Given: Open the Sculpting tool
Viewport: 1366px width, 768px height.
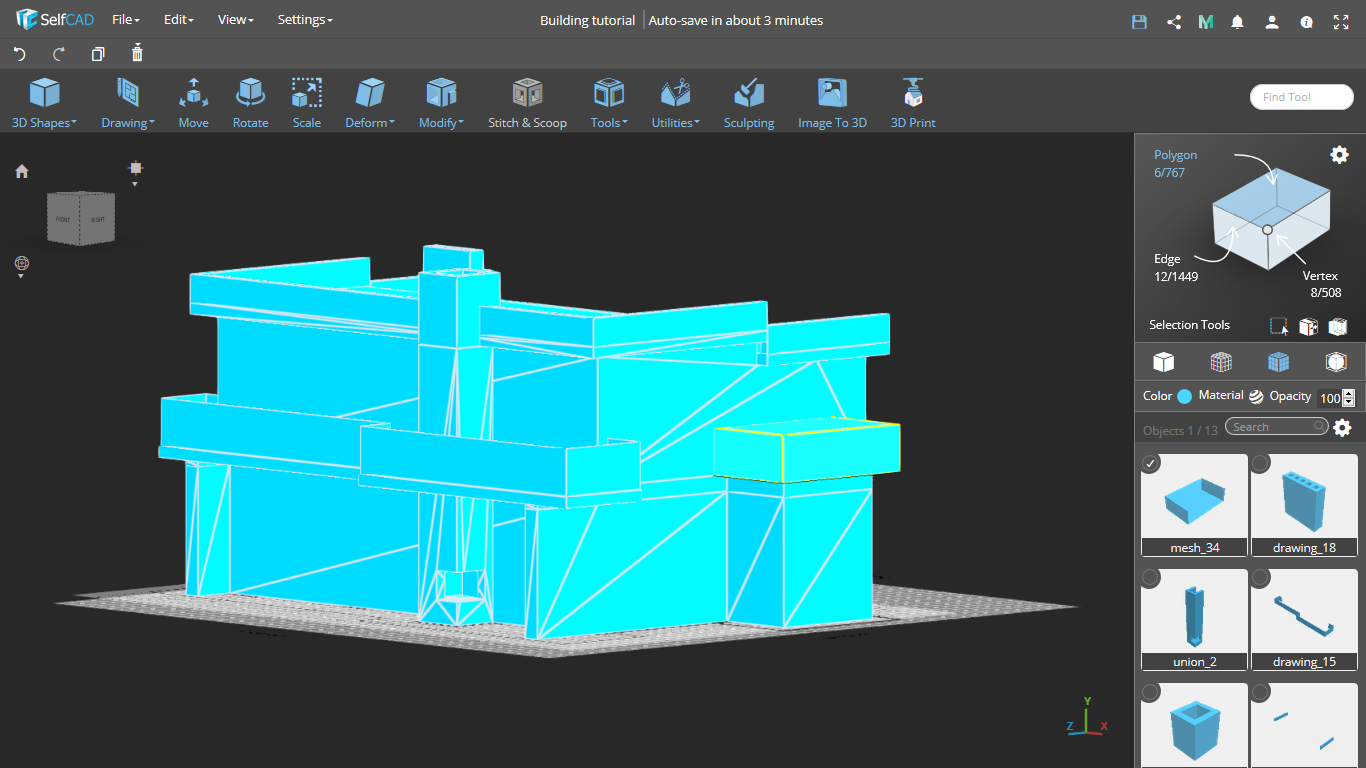Looking at the screenshot, I should (x=749, y=104).
